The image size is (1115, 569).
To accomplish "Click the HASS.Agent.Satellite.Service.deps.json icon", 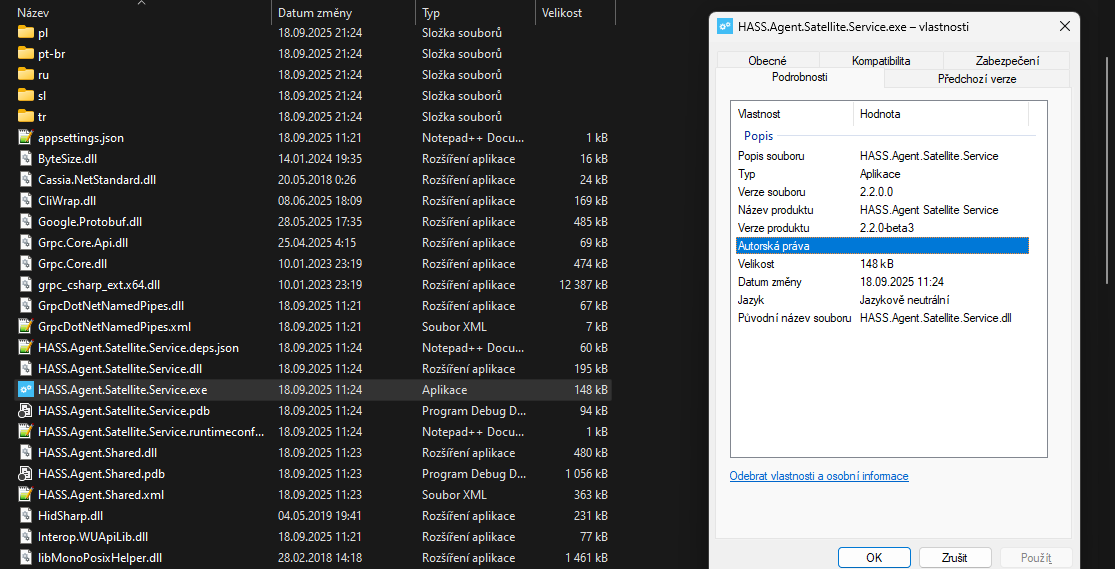I will pos(26,348).
